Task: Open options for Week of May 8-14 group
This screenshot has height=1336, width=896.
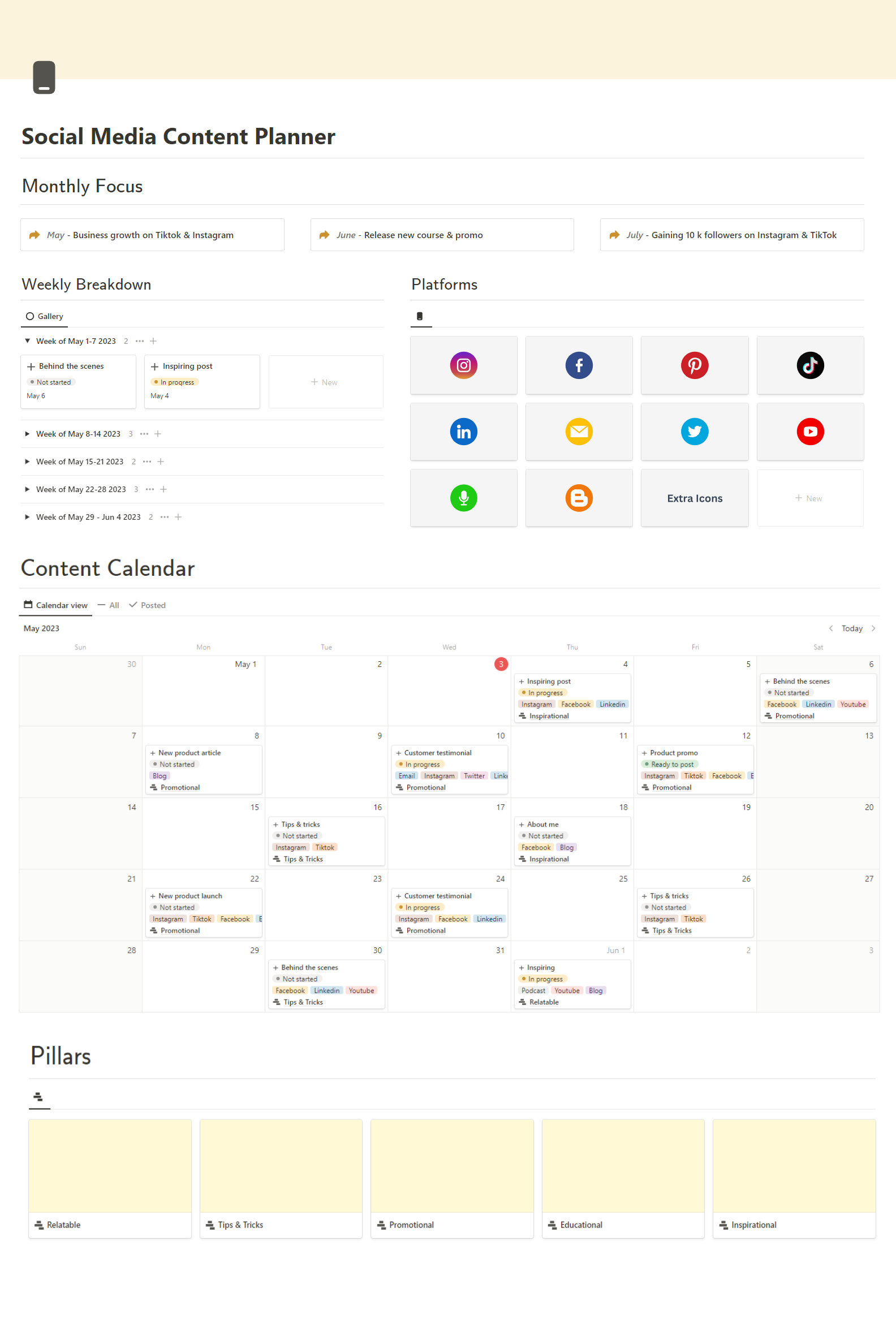Action: (144, 434)
